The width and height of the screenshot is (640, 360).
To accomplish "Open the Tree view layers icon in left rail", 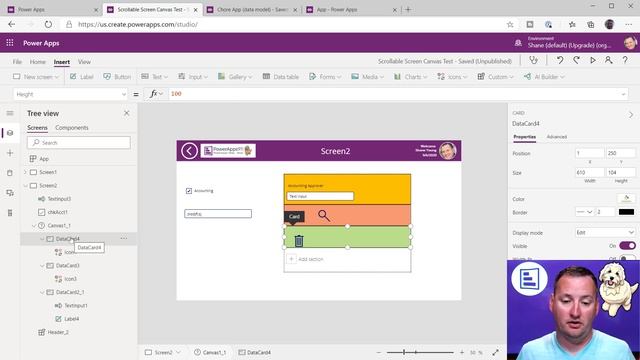I will pyautogui.click(x=10, y=133).
